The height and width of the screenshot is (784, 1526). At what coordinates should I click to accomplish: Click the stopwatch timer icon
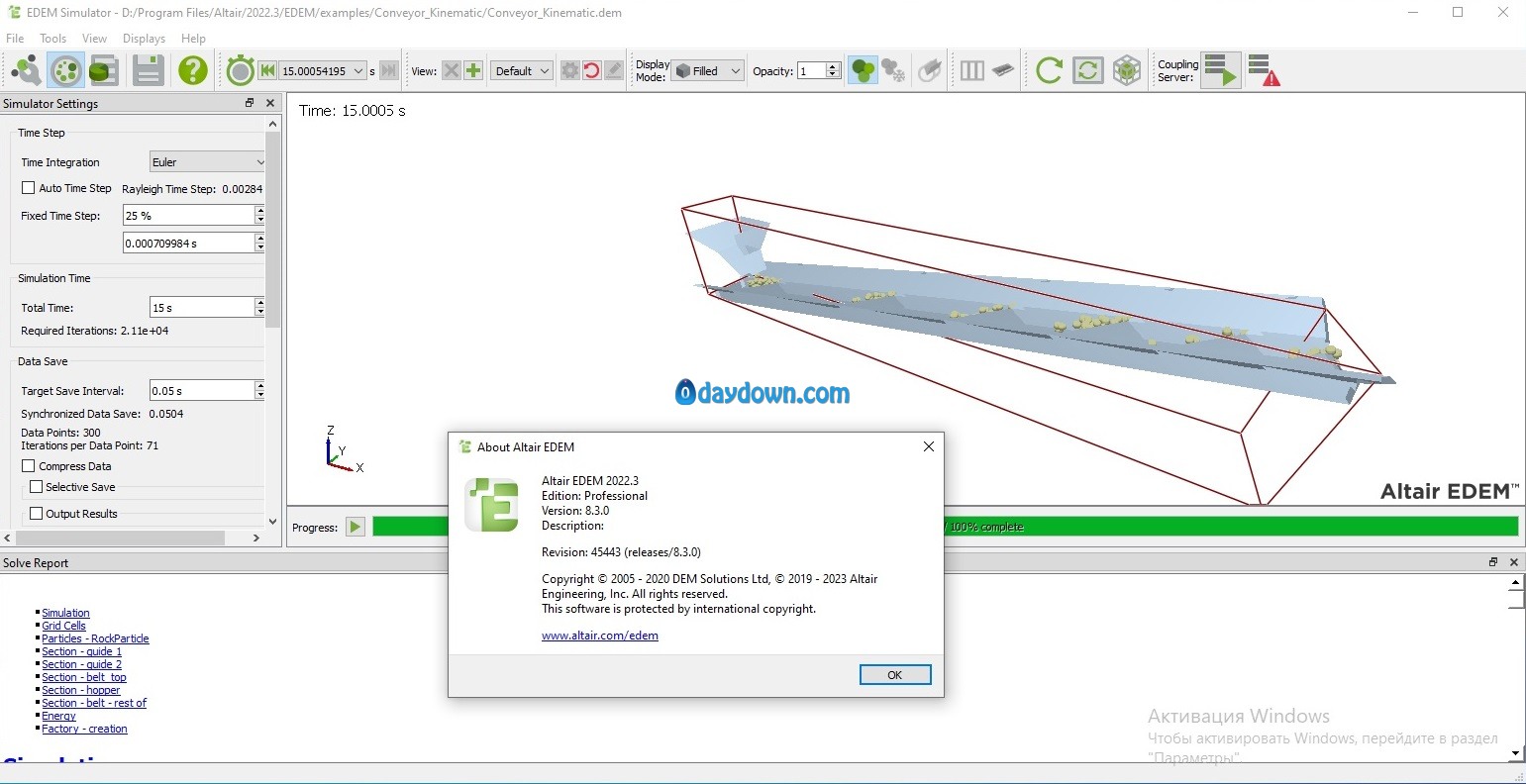tap(240, 70)
